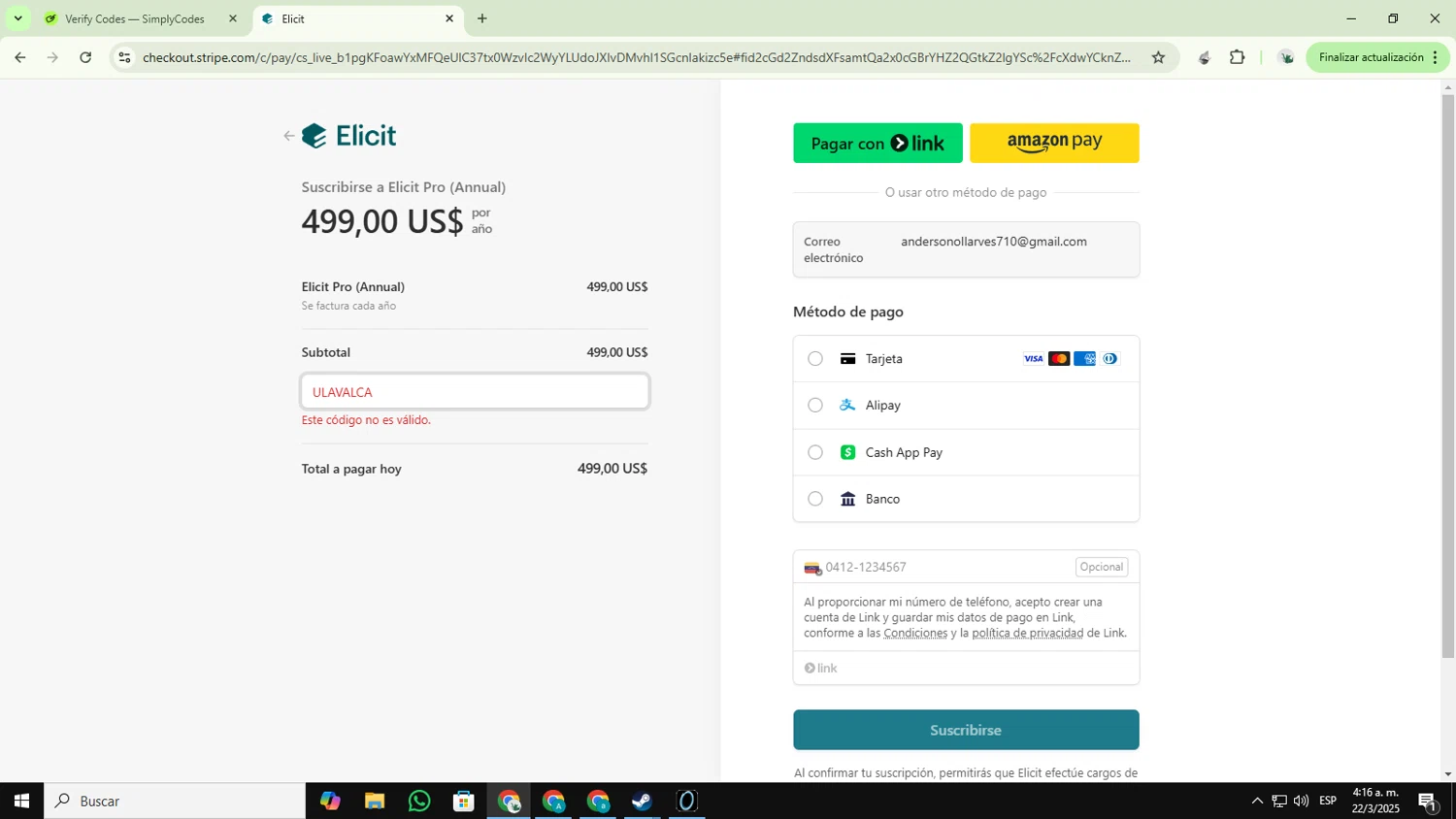Open the Windows Start menu
1456x819 pixels.
pos(21,801)
